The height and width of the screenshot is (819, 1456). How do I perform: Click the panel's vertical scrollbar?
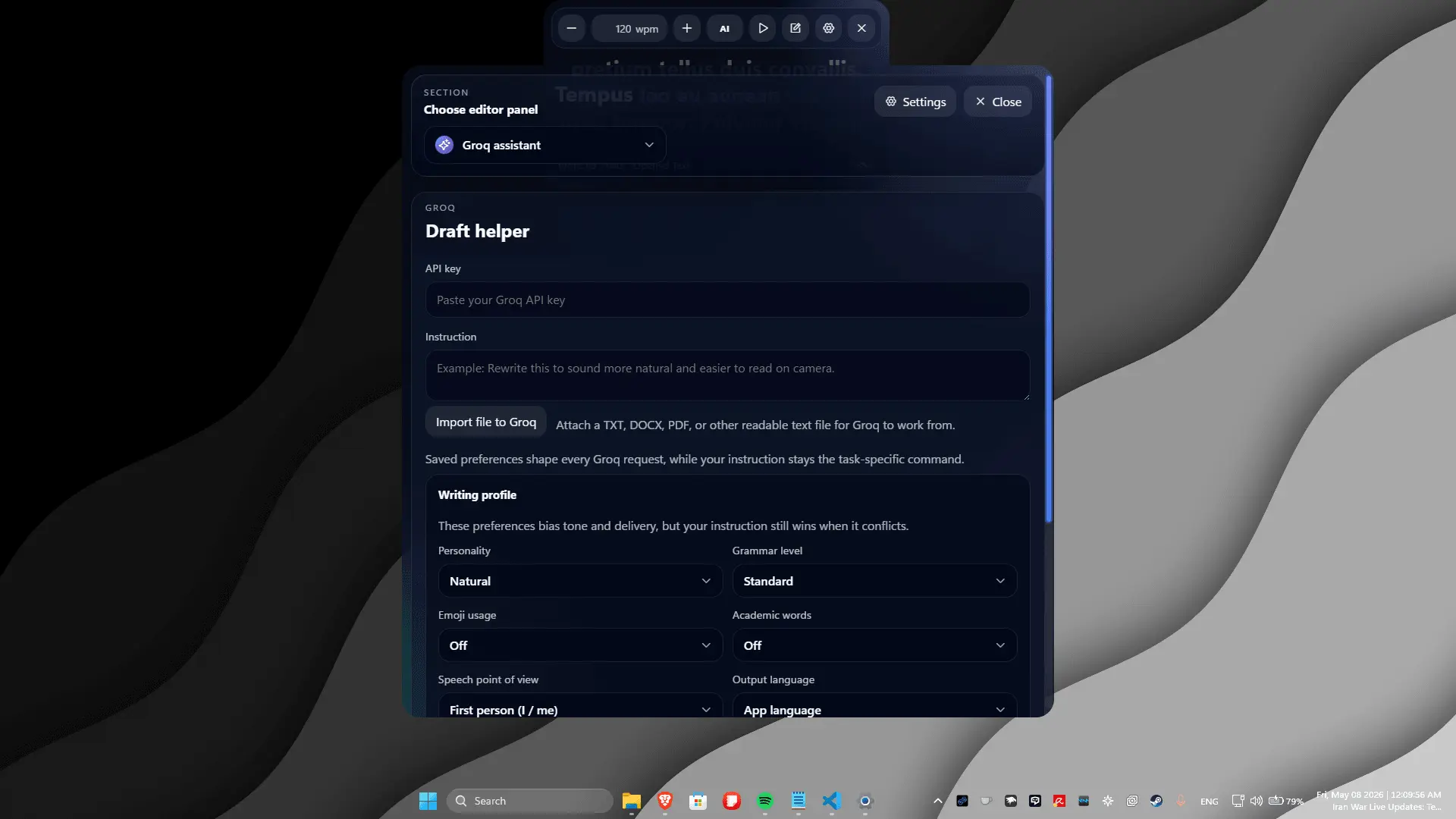coord(1049,299)
